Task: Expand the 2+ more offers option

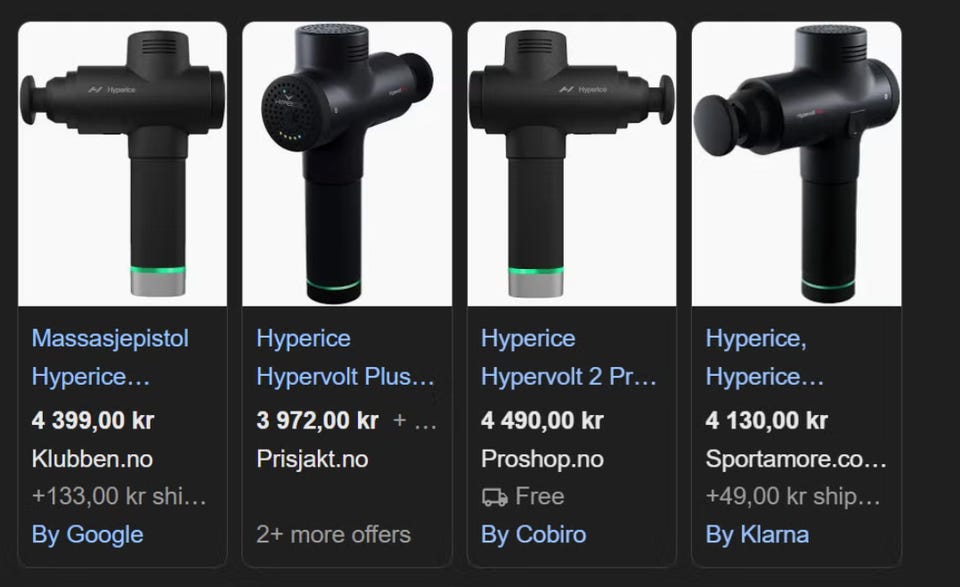Action: 334,534
